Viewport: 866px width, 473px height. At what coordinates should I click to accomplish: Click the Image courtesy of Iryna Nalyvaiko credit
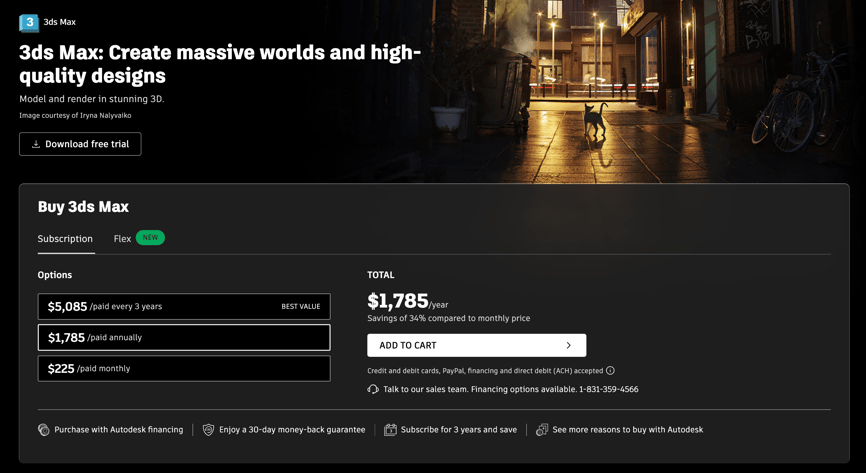pyautogui.click(x=75, y=116)
